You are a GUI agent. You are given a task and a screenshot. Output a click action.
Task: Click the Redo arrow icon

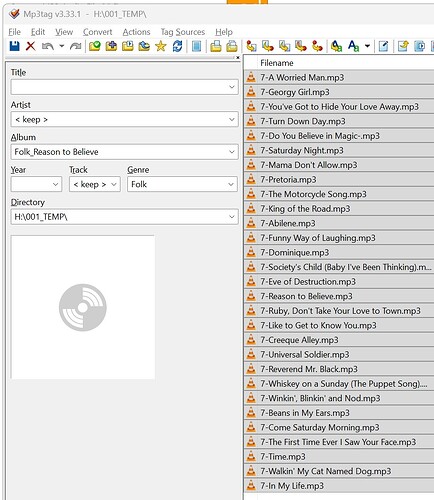[76, 46]
